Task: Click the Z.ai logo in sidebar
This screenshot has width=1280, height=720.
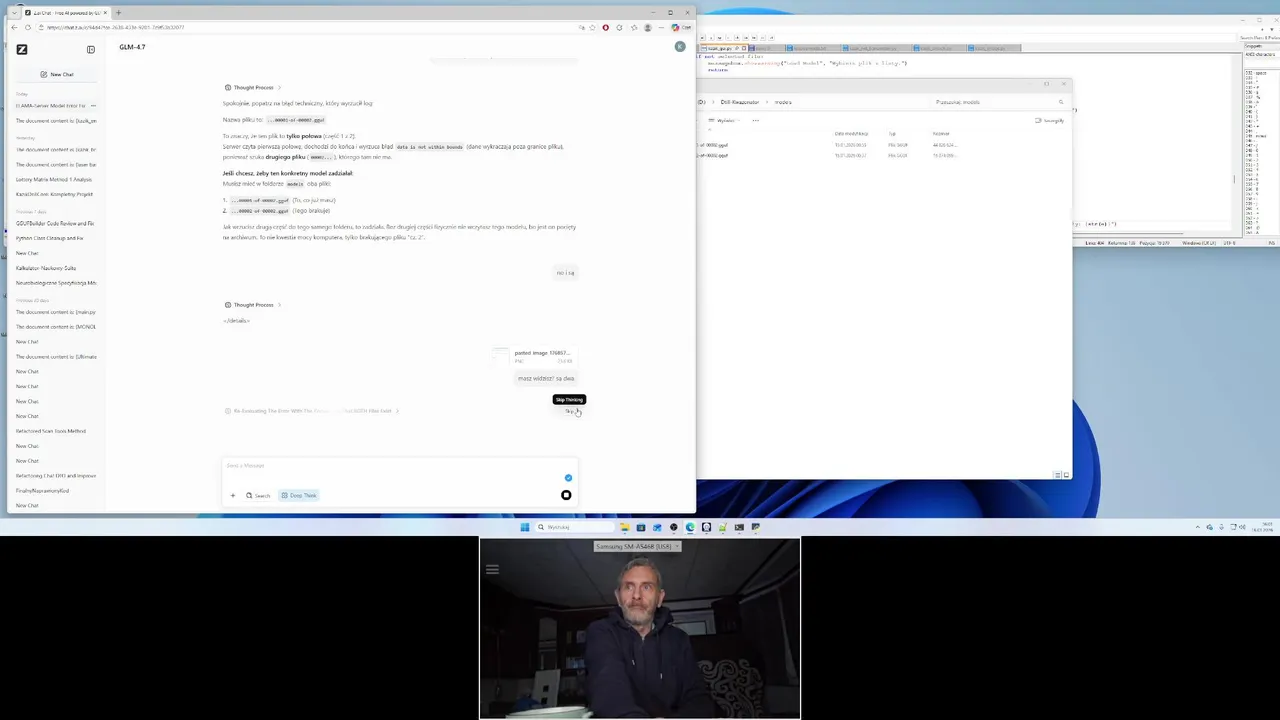Action: tap(22, 49)
